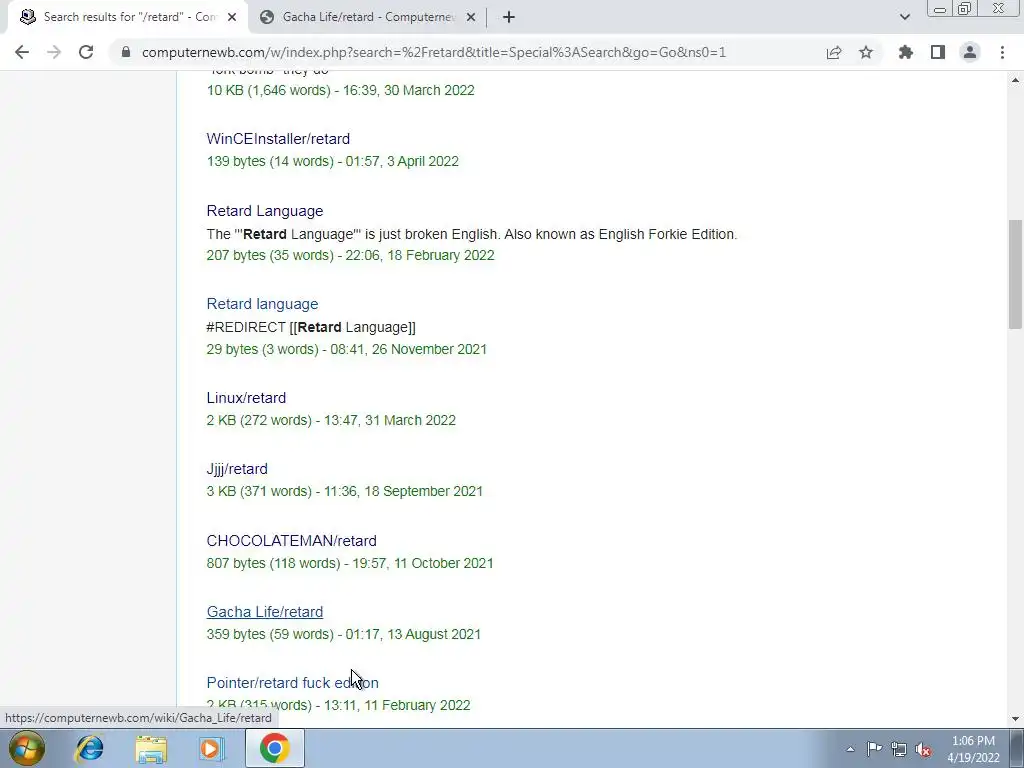Open File Explorer from the taskbar
Viewport: 1024px width, 768px height.
click(x=151, y=748)
